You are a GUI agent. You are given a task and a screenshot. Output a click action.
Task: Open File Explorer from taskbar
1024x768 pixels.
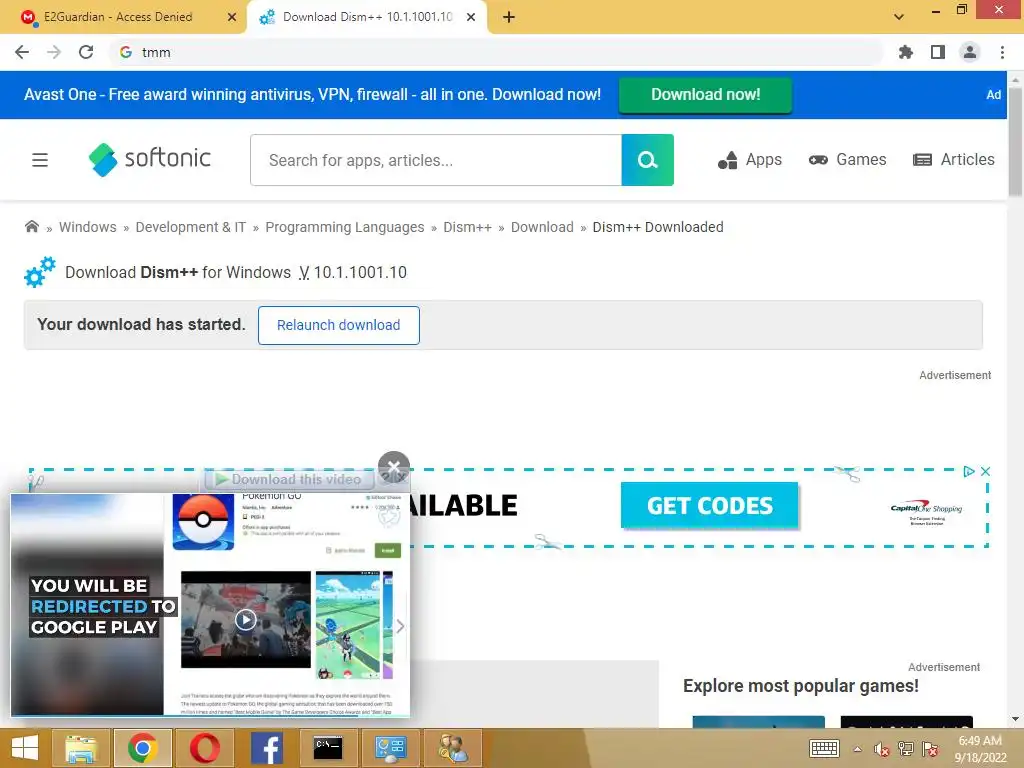coord(81,748)
